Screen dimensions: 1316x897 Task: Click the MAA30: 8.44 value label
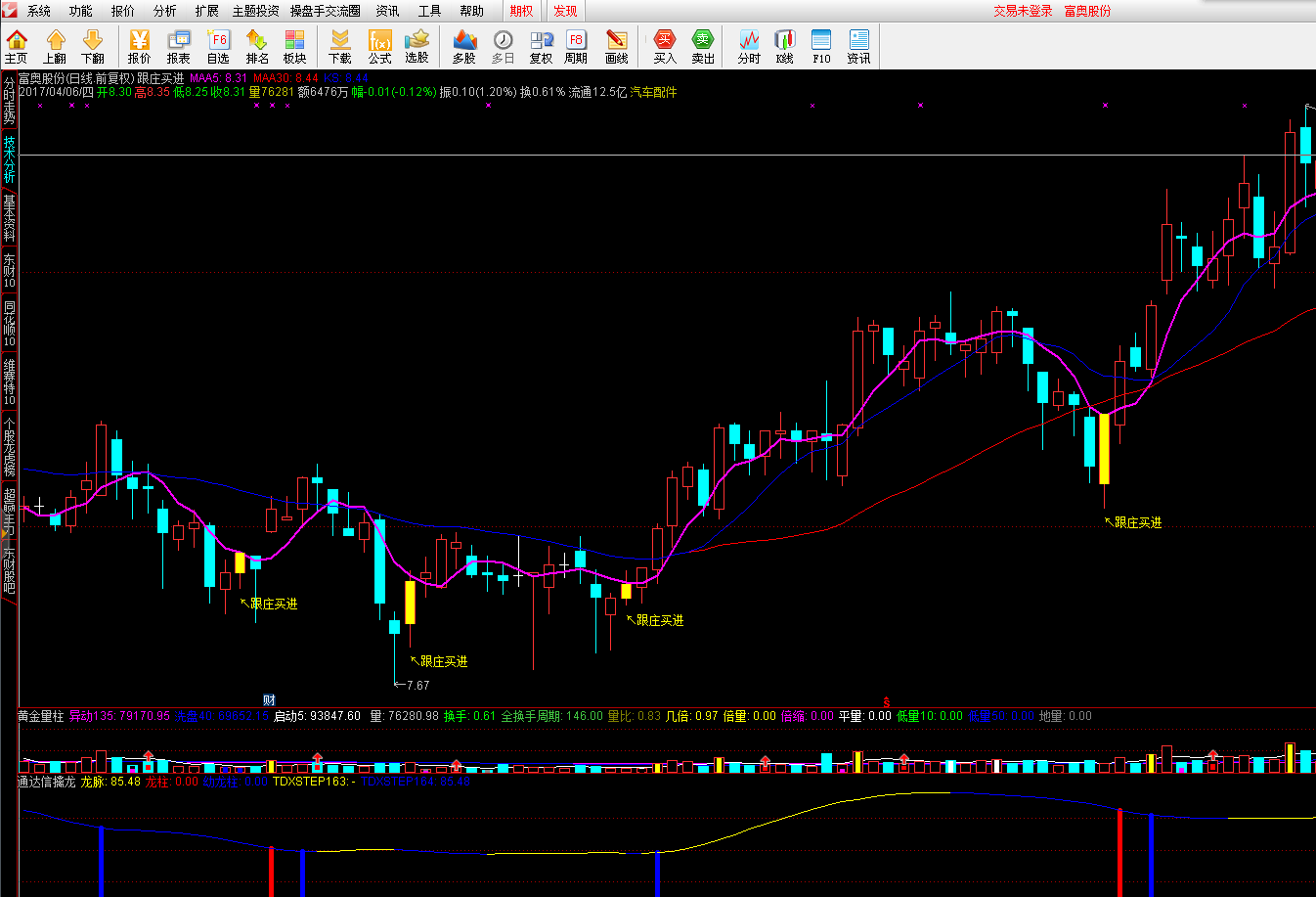[x=285, y=78]
